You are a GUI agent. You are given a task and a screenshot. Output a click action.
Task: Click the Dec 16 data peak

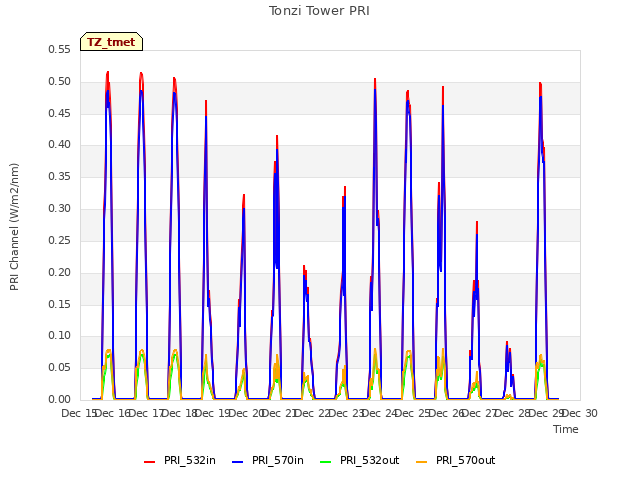(108, 73)
